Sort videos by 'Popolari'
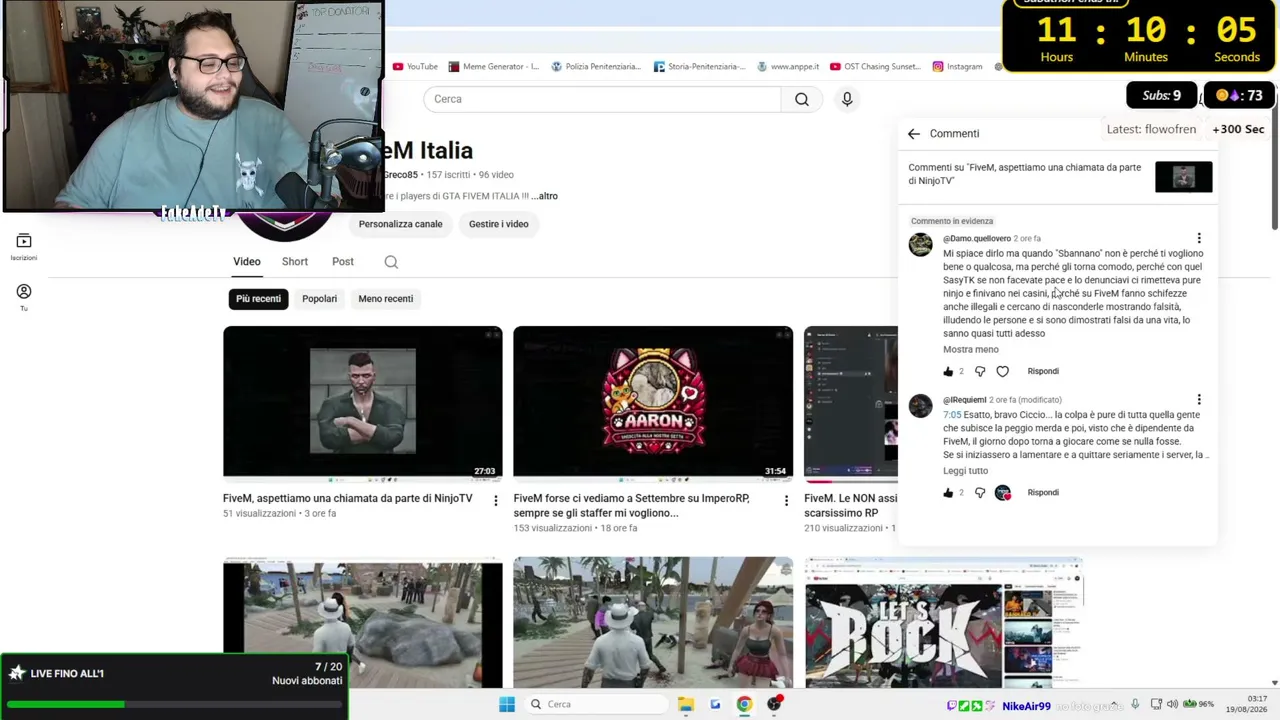The image size is (1280, 720). (x=320, y=299)
